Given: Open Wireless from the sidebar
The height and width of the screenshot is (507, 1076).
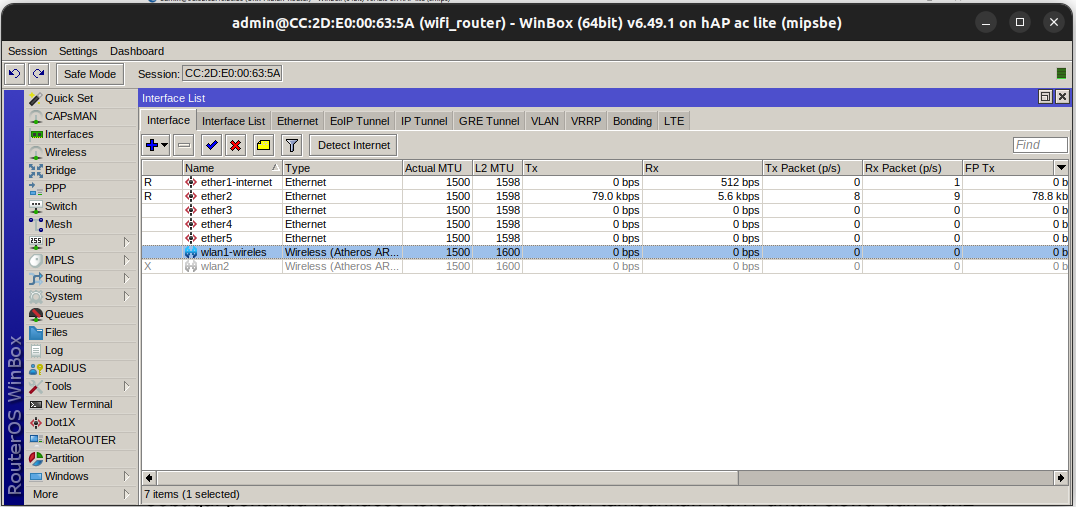Looking at the screenshot, I should point(65,152).
